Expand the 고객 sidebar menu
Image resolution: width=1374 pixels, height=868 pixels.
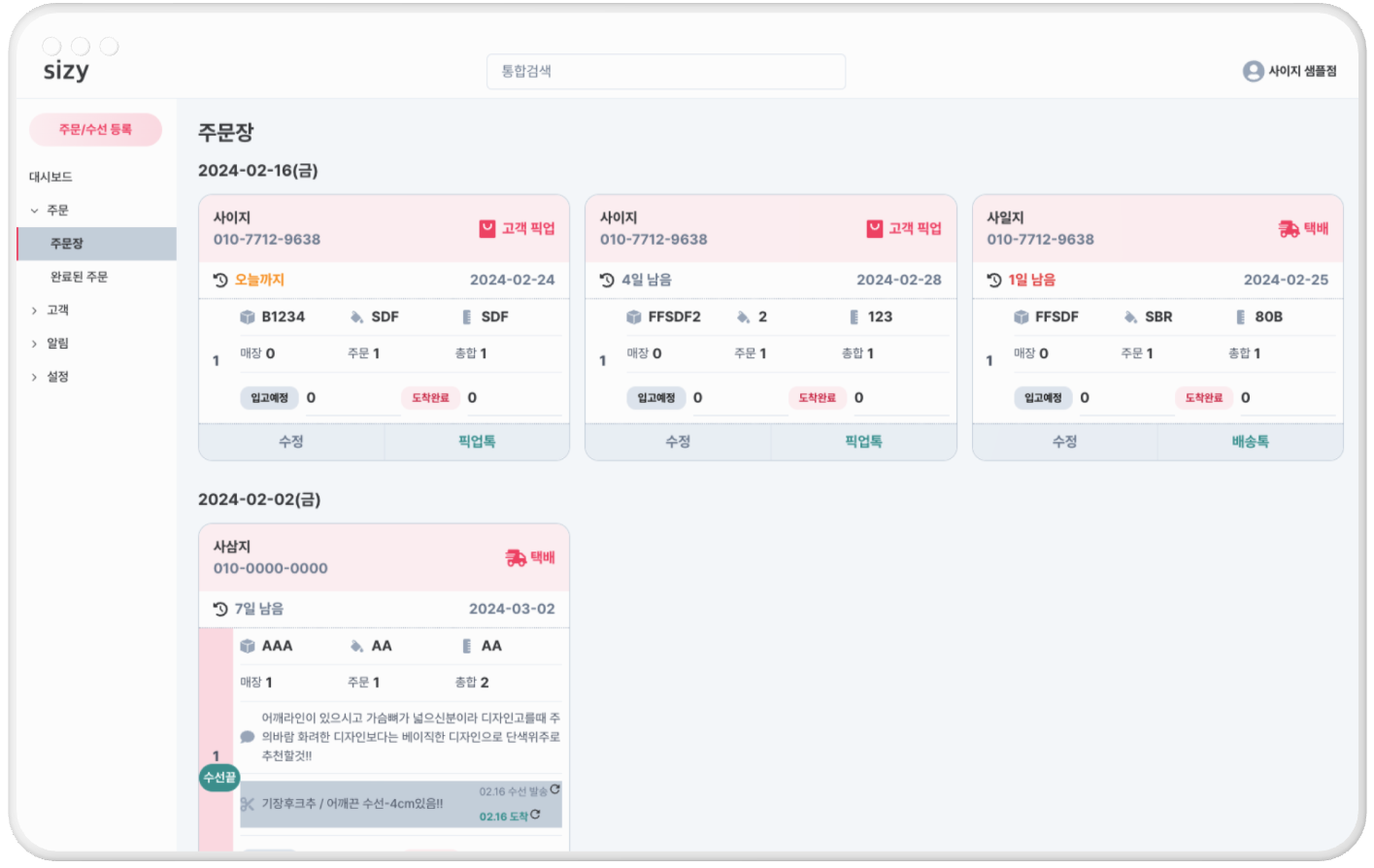(35, 311)
